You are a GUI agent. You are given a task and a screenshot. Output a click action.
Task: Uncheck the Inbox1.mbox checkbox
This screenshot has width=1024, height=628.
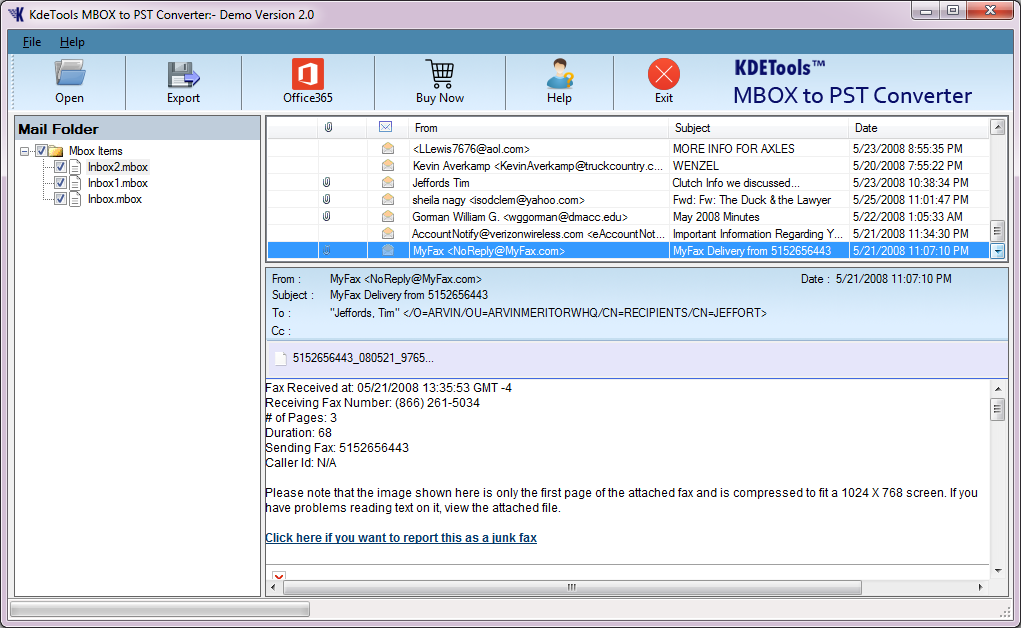[60, 183]
